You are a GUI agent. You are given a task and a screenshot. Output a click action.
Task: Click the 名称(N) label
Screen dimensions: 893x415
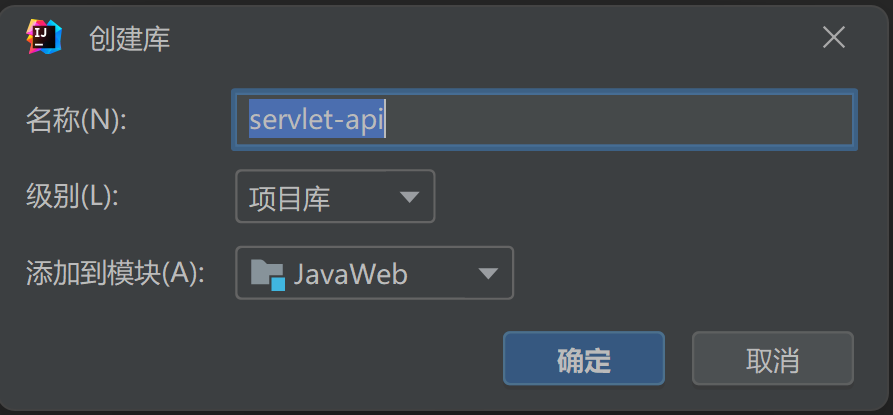76,120
